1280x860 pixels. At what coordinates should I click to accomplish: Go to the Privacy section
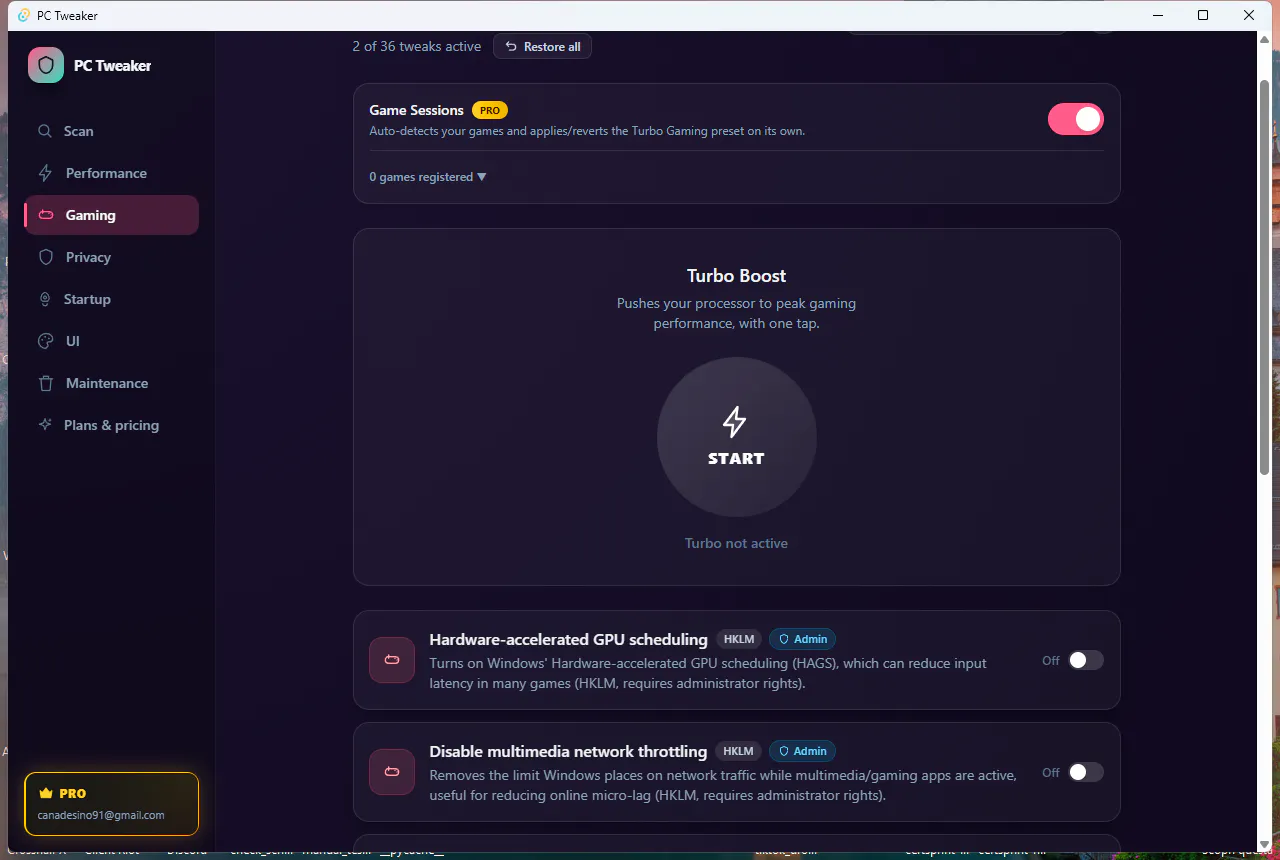(x=112, y=257)
